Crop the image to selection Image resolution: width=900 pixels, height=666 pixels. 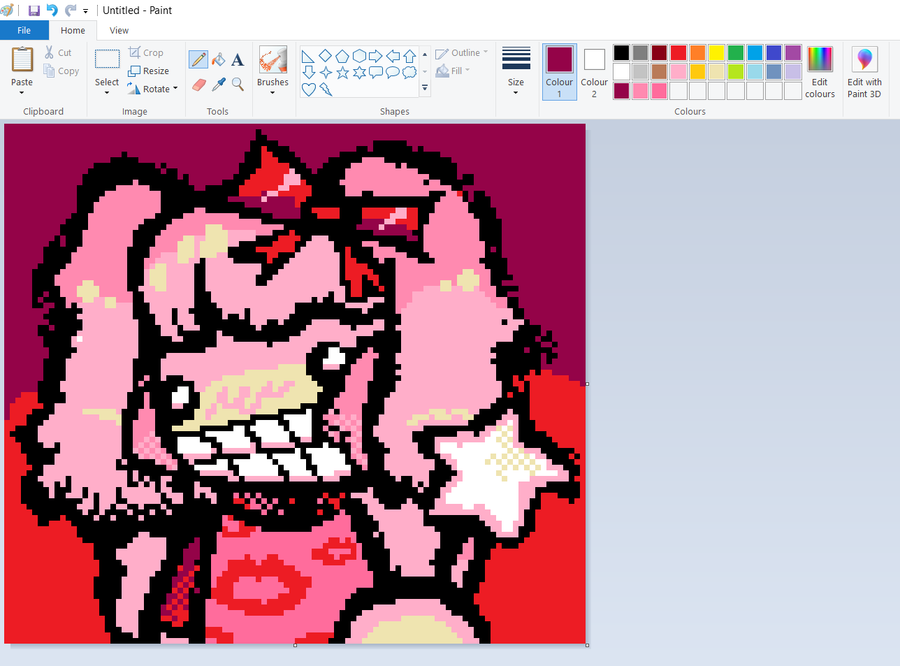click(x=146, y=52)
